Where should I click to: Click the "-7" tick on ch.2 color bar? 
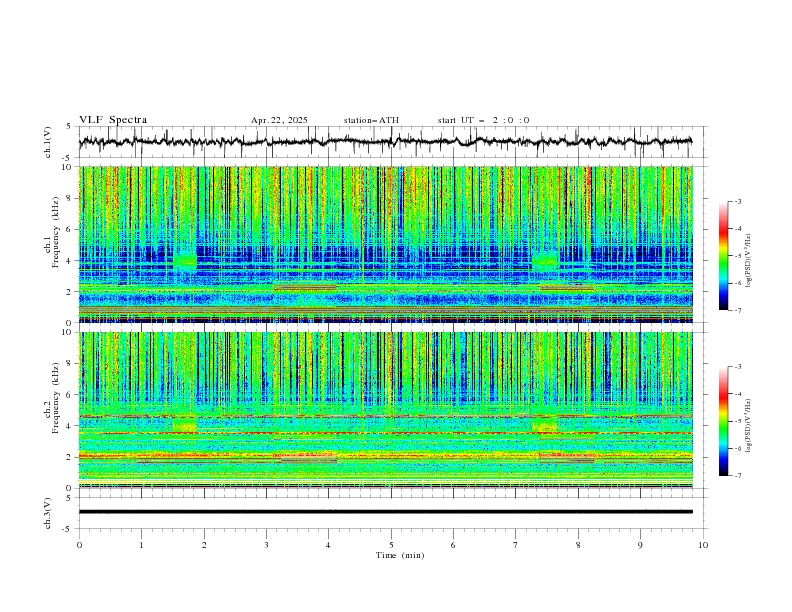[x=737, y=475]
